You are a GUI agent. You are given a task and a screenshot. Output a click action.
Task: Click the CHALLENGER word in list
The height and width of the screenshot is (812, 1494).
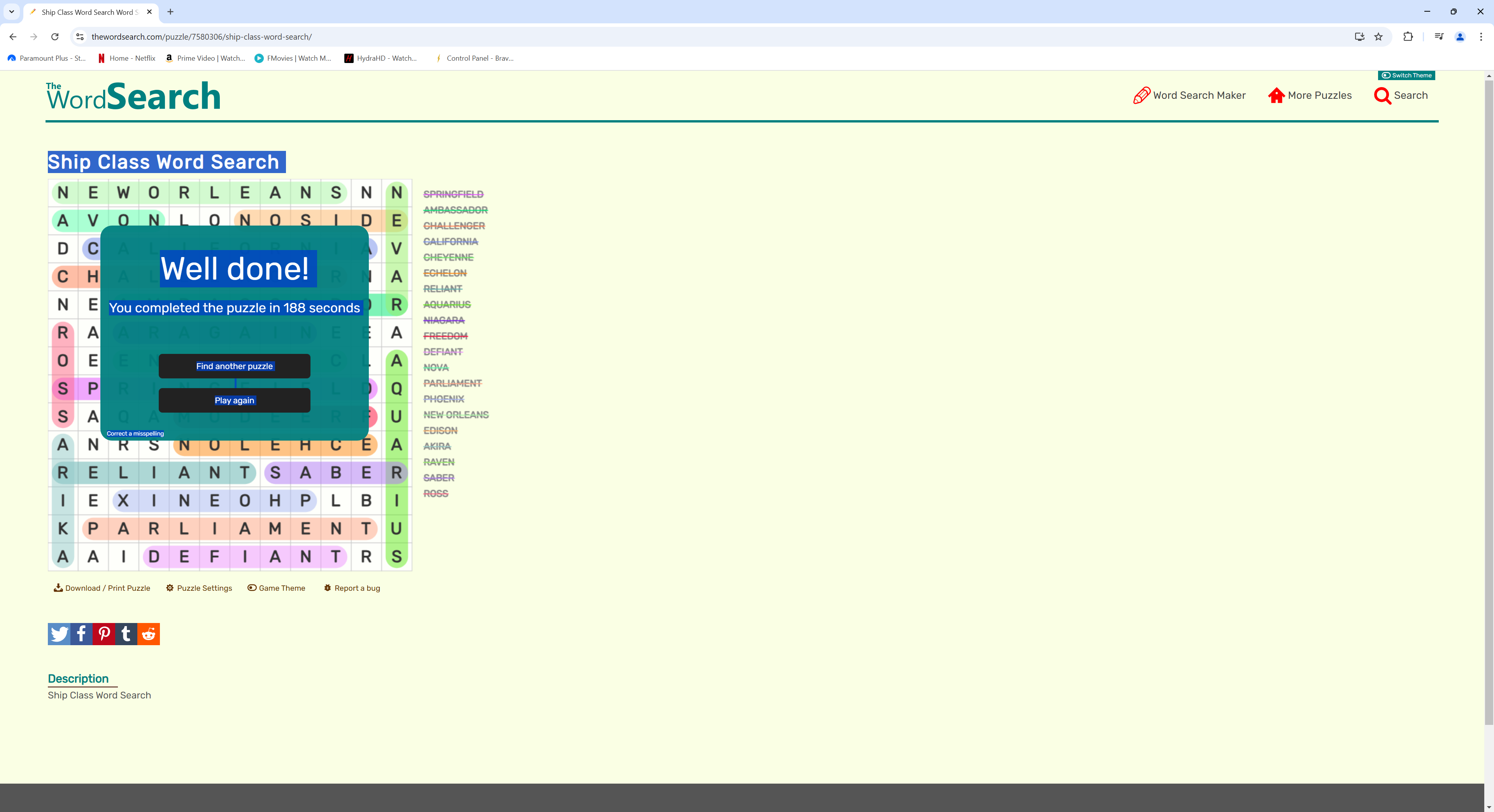(x=454, y=226)
